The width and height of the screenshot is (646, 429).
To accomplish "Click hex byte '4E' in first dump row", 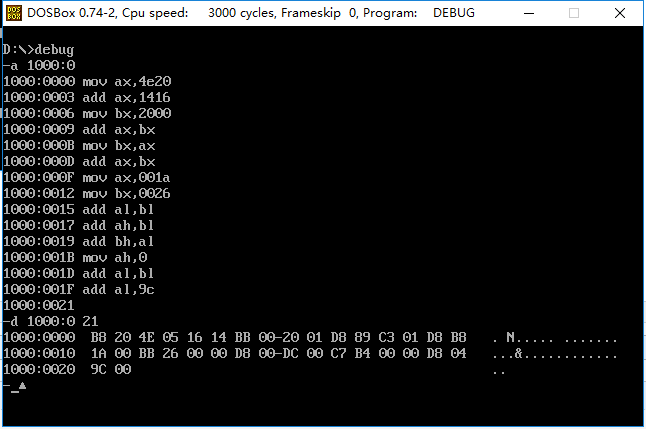I will (147, 338).
